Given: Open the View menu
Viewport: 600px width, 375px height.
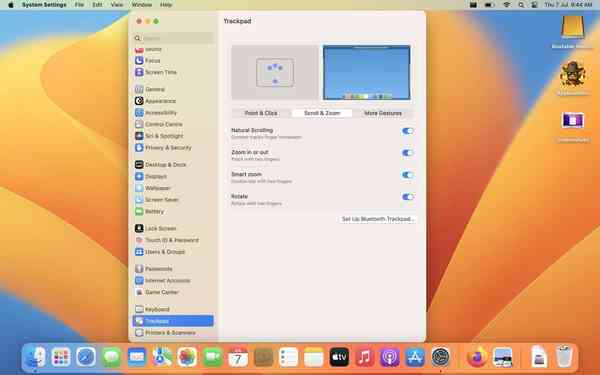Looking at the screenshot, I should click(x=117, y=5).
